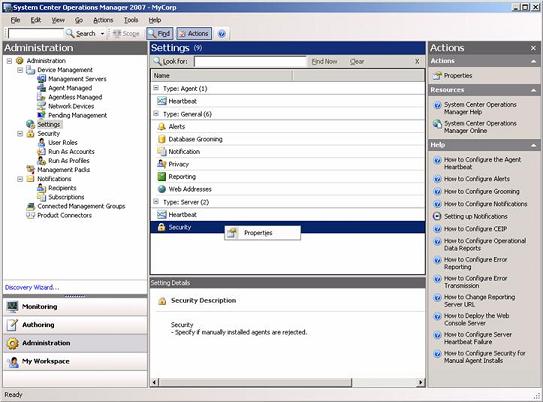Click the Look for text field
Viewport: 543px width, 402px height.
point(250,62)
